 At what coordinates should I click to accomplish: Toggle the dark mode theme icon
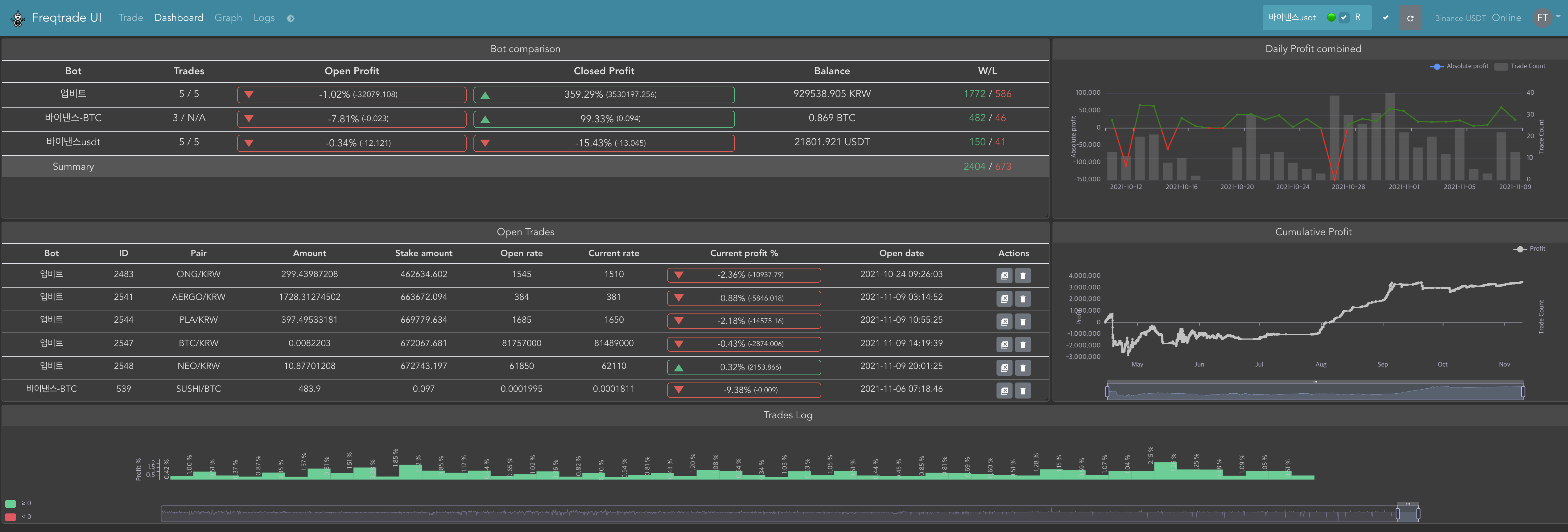pos(290,19)
